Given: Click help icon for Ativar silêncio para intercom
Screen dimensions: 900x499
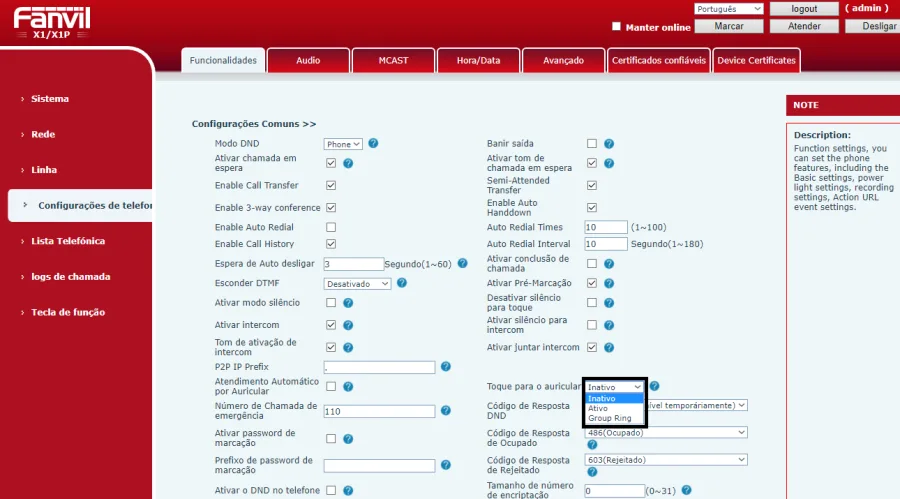Looking at the screenshot, I should pos(609,325).
